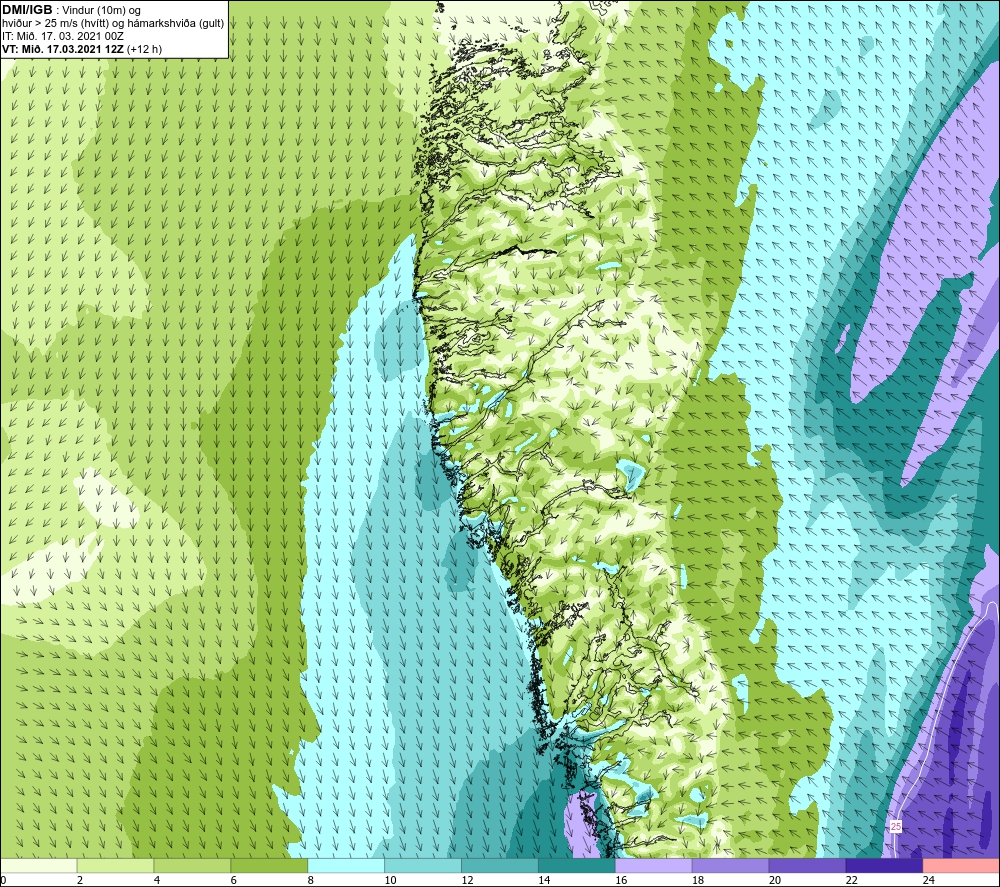Click the 0–2 m/s palest legend swatch
Screen dimensions: 1000x887
(x=40, y=865)
